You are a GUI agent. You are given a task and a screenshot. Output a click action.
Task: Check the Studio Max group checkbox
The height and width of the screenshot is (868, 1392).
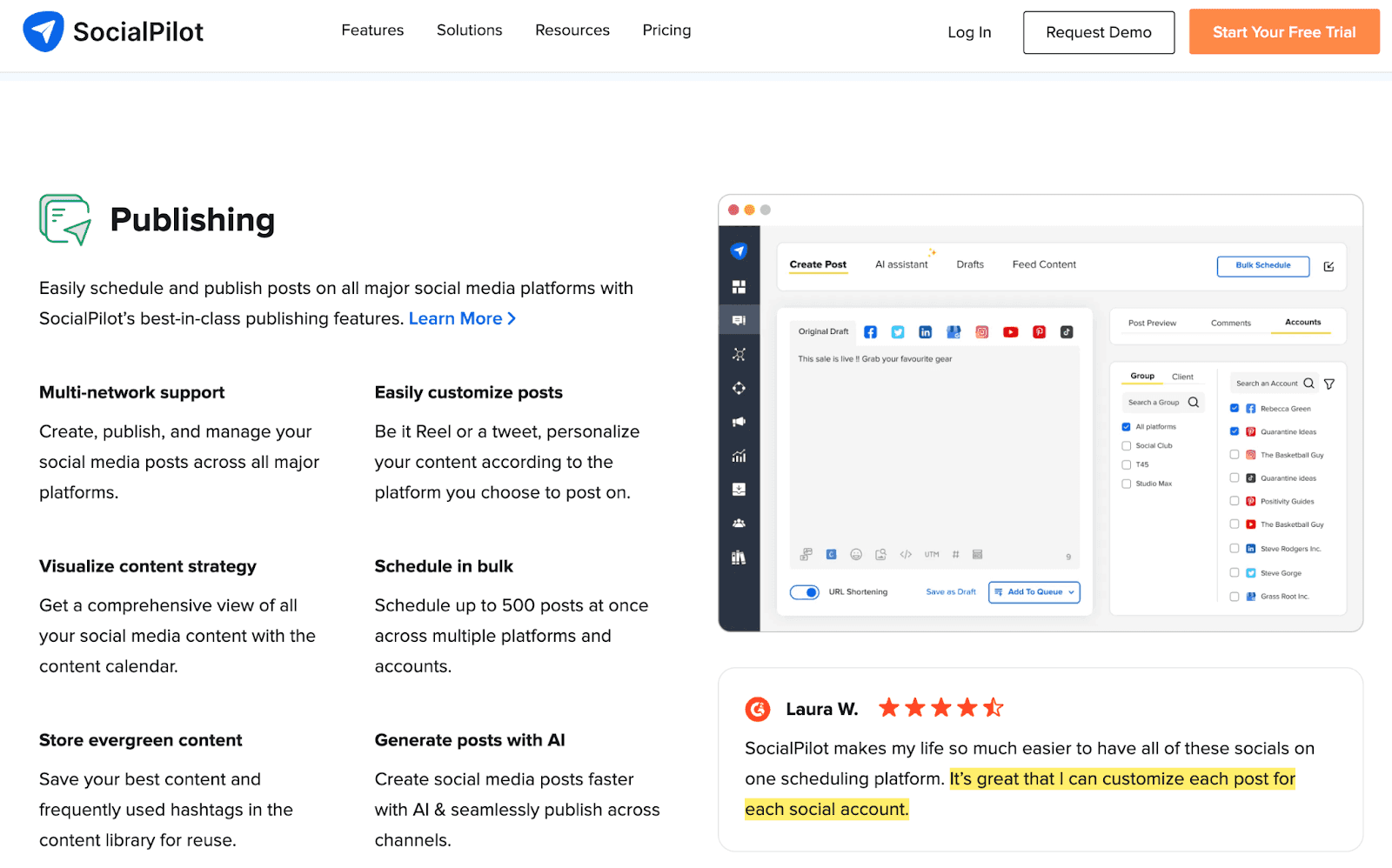point(1126,484)
